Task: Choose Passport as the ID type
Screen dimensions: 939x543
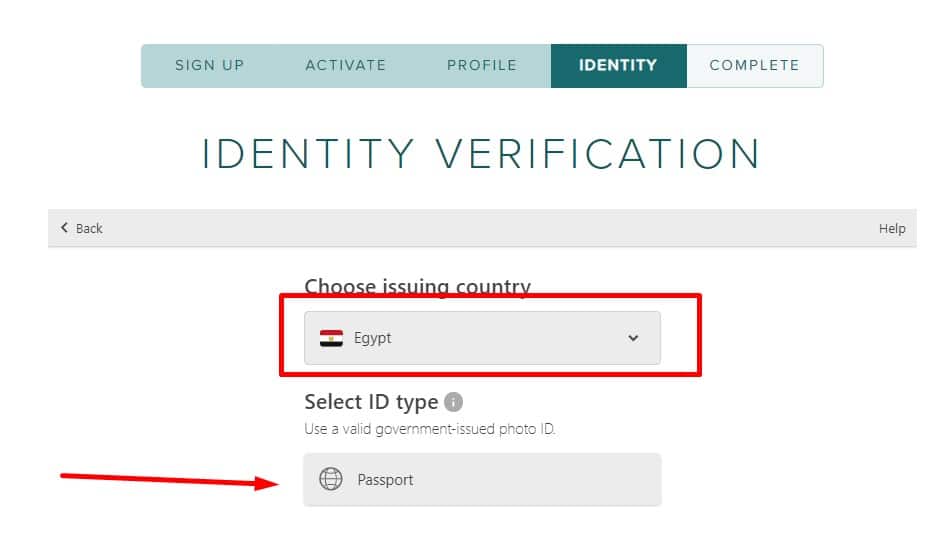Action: (482, 480)
